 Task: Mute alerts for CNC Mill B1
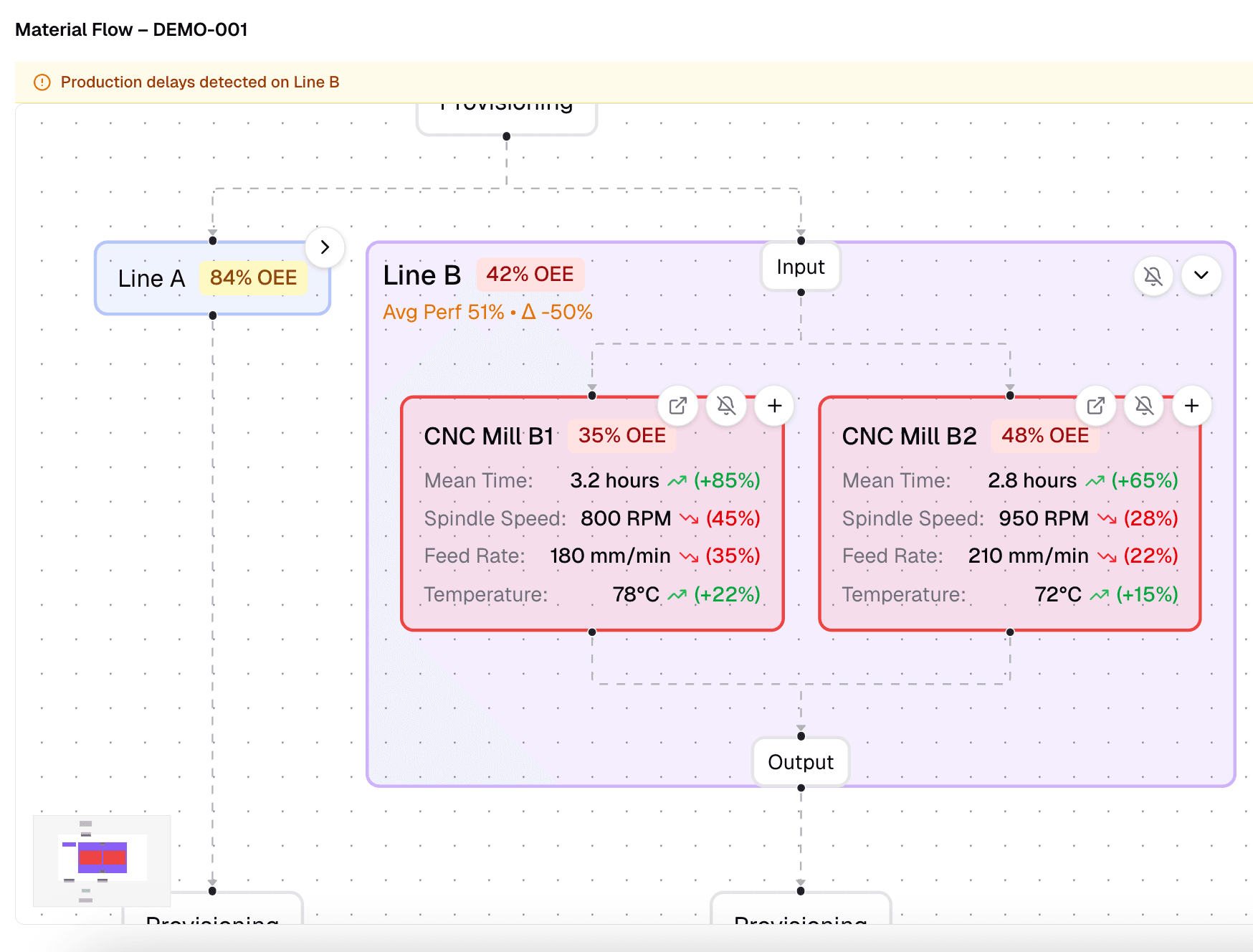tap(726, 406)
